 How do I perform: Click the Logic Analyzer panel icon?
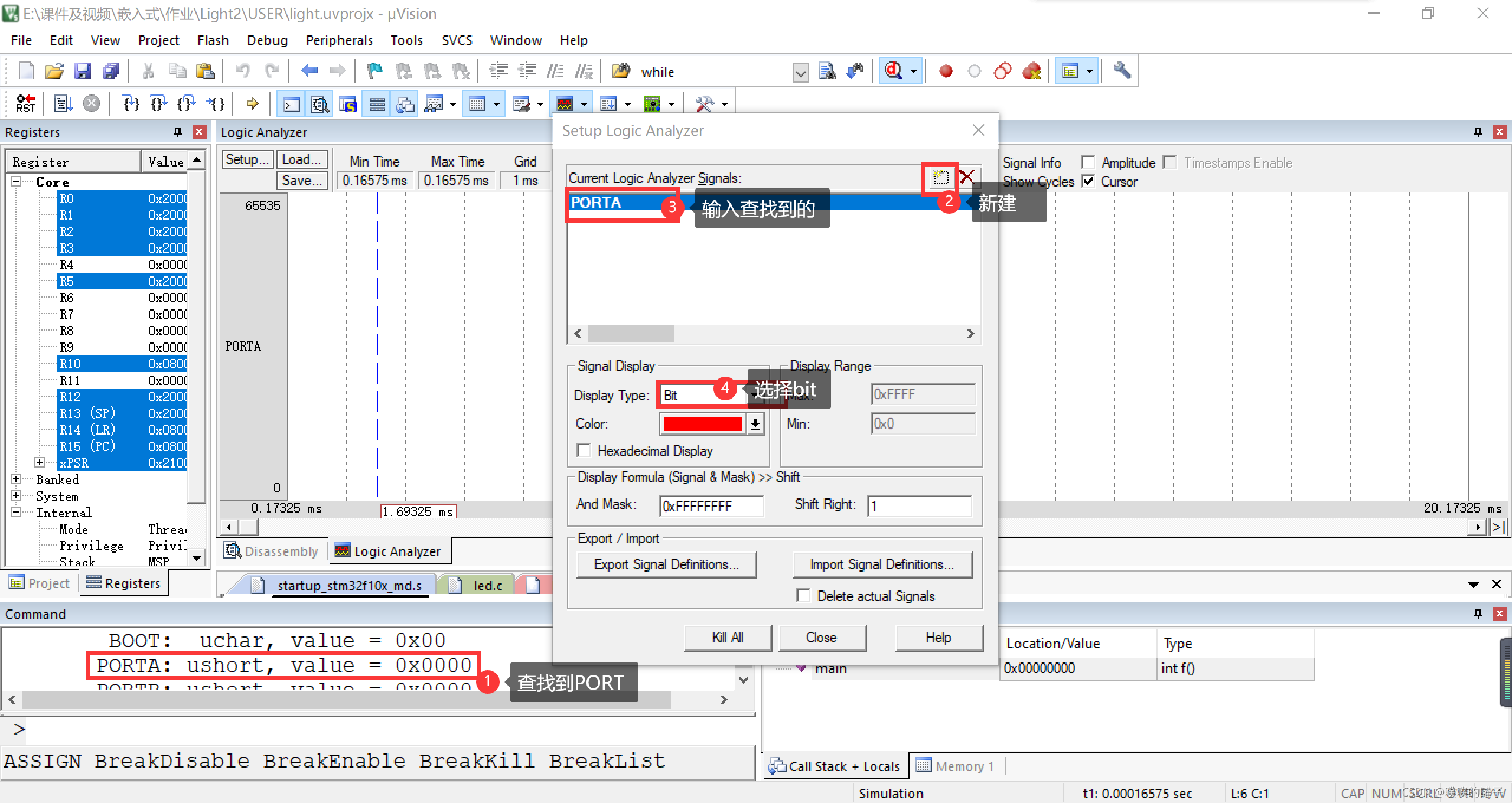click(x=564, y=108)
